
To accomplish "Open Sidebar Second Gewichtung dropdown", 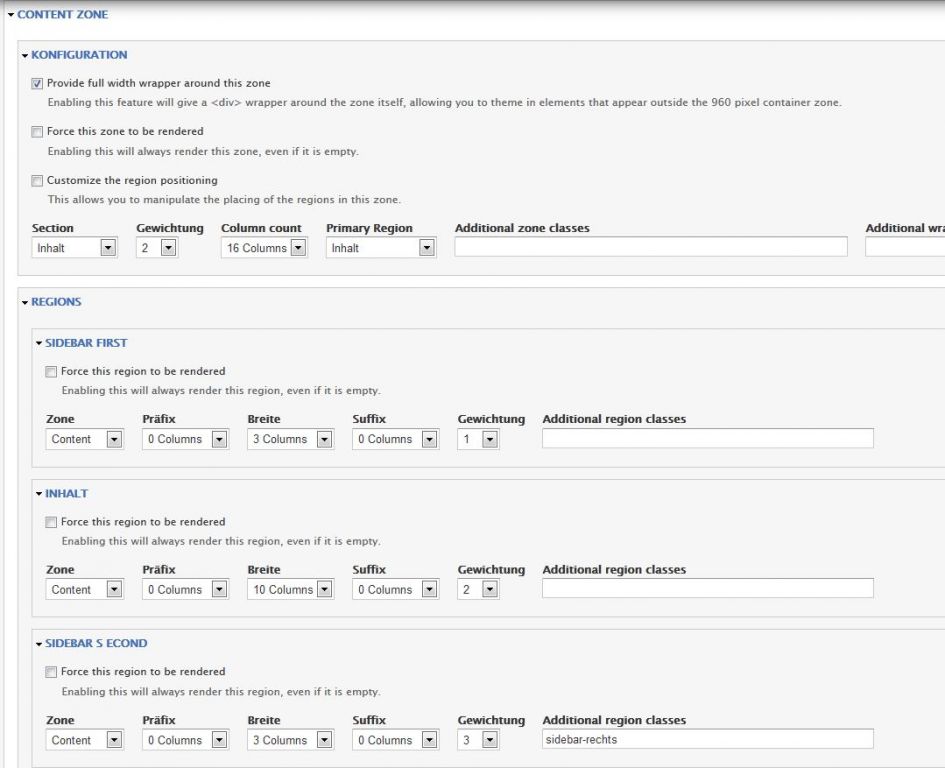I will pyautogui.click(x=478, y=741).
